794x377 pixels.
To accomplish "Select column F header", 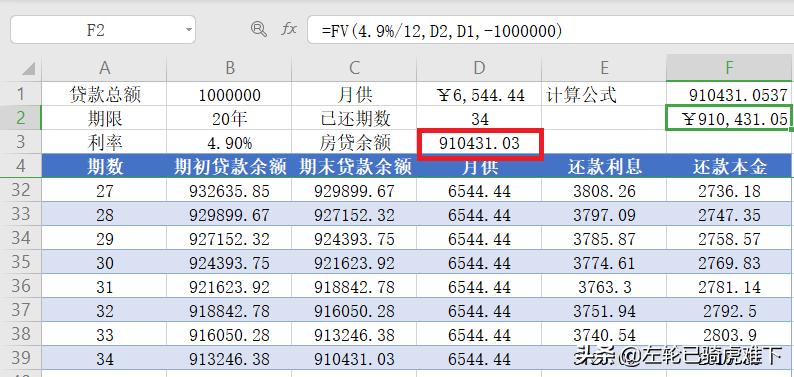I will click(729, 68).
